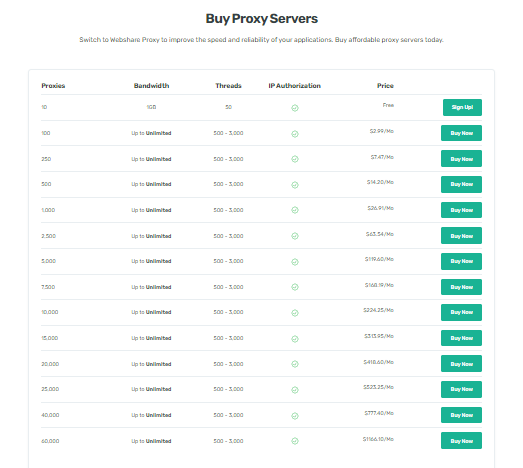
Task: Click '500 - 3,000' threads in 40,000 proxies row
Action: pos(228,415)
